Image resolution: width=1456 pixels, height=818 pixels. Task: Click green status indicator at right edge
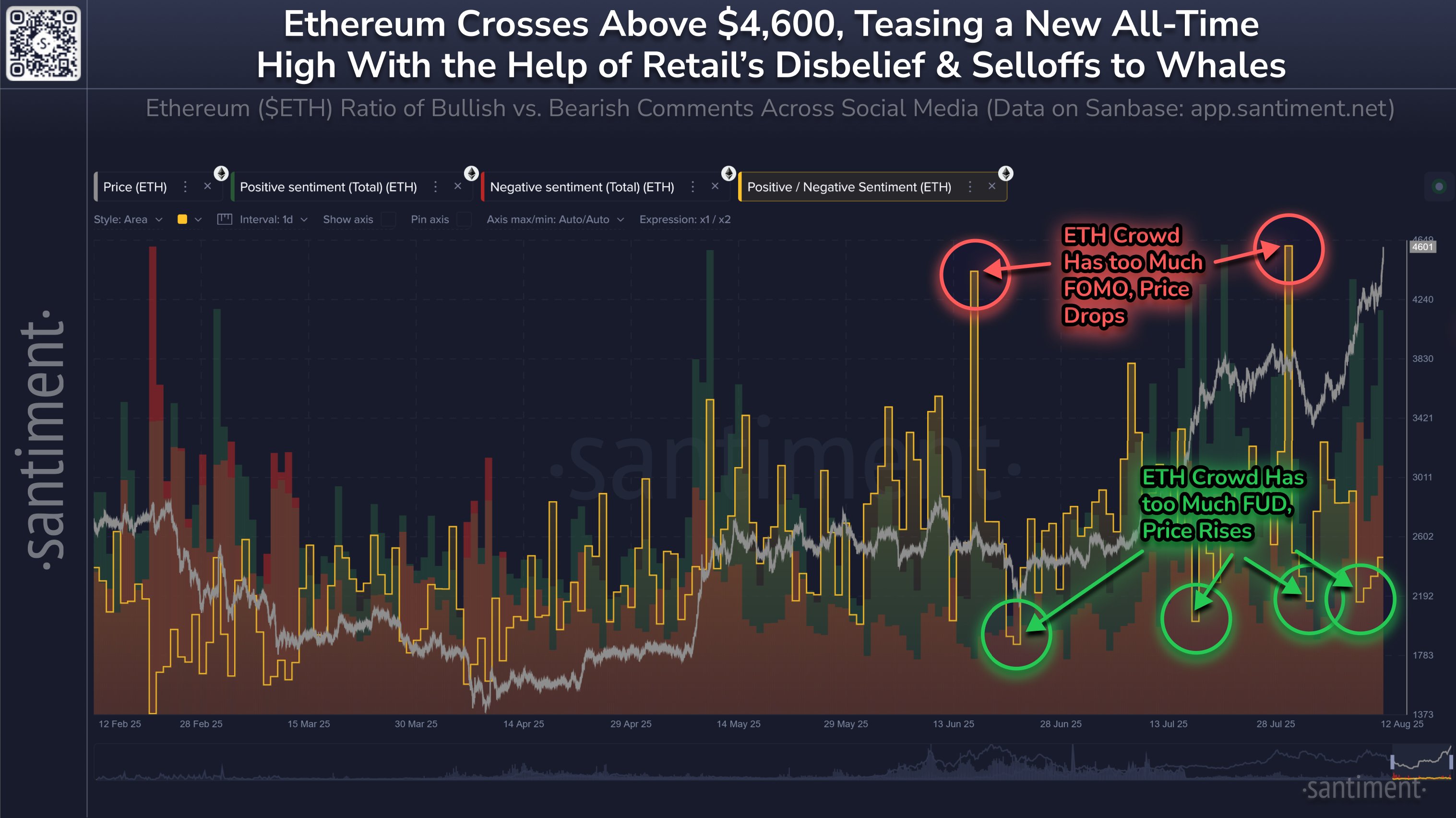pos(1439,187)
